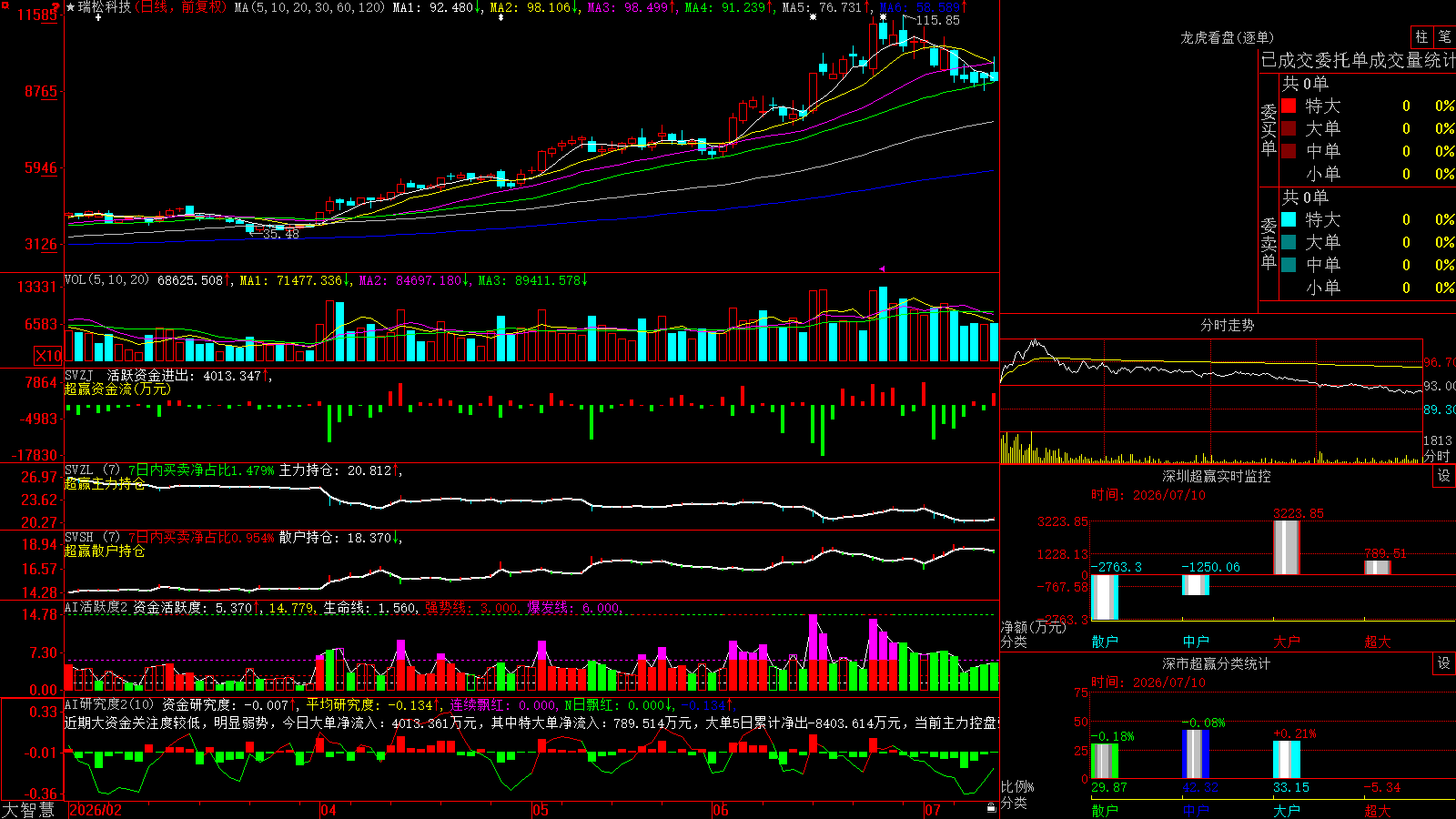
Task: Click the 散户 29.87 bar in 分类统计
Action: pyautogui.click(x=1104, y=761)
